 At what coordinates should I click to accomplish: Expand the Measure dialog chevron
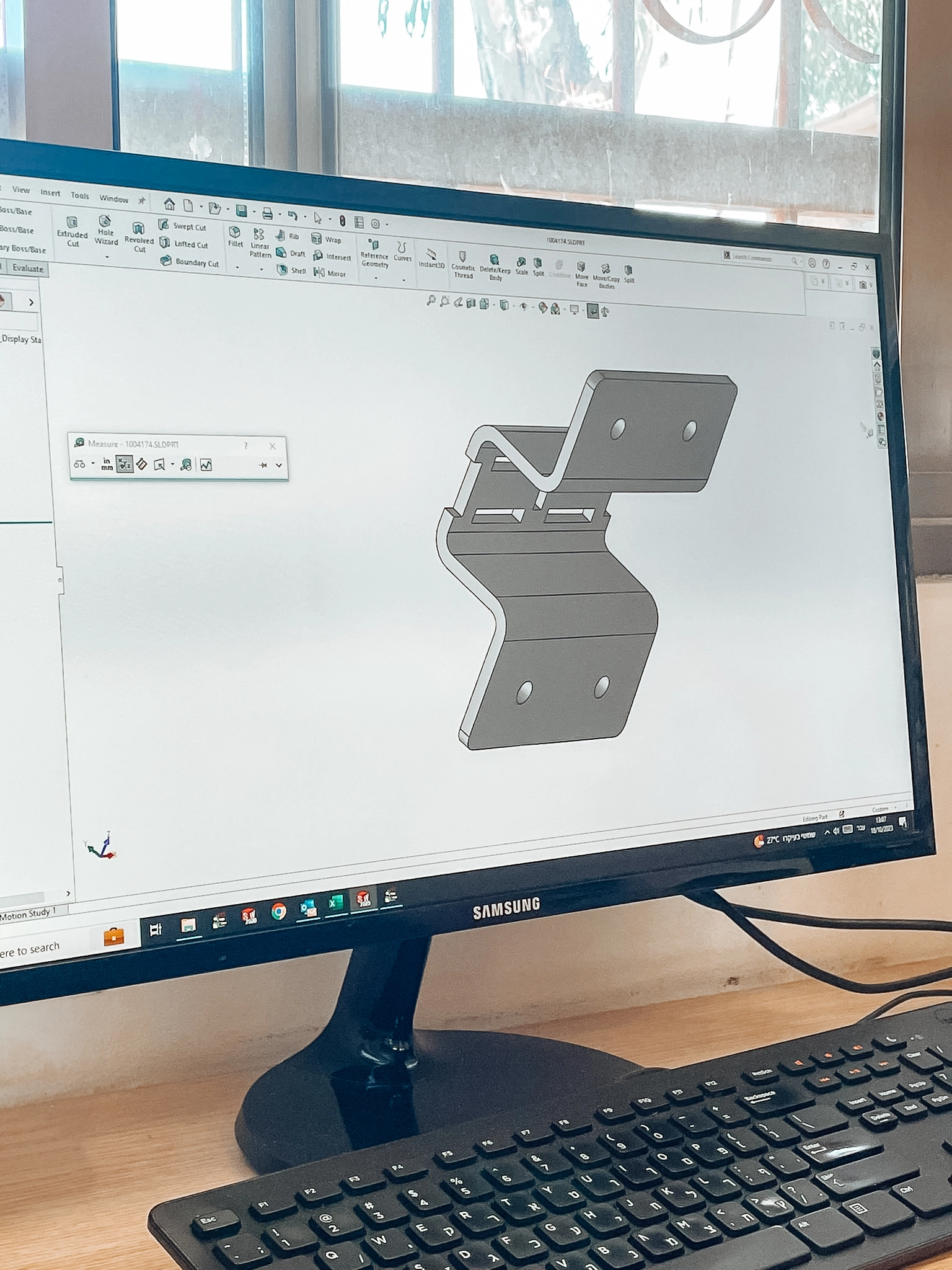click(x=279, y=465)
